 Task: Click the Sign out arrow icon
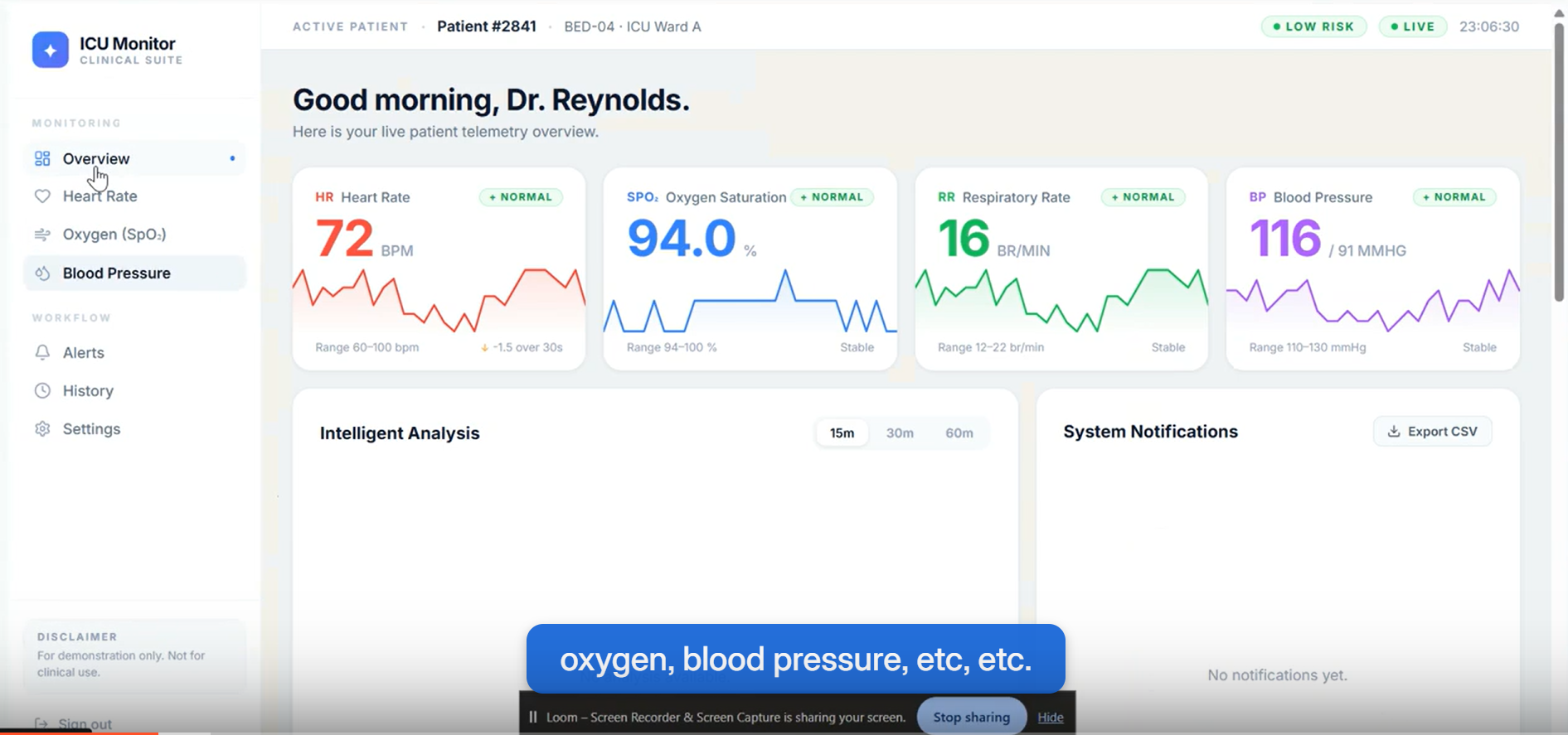point(41,723)
